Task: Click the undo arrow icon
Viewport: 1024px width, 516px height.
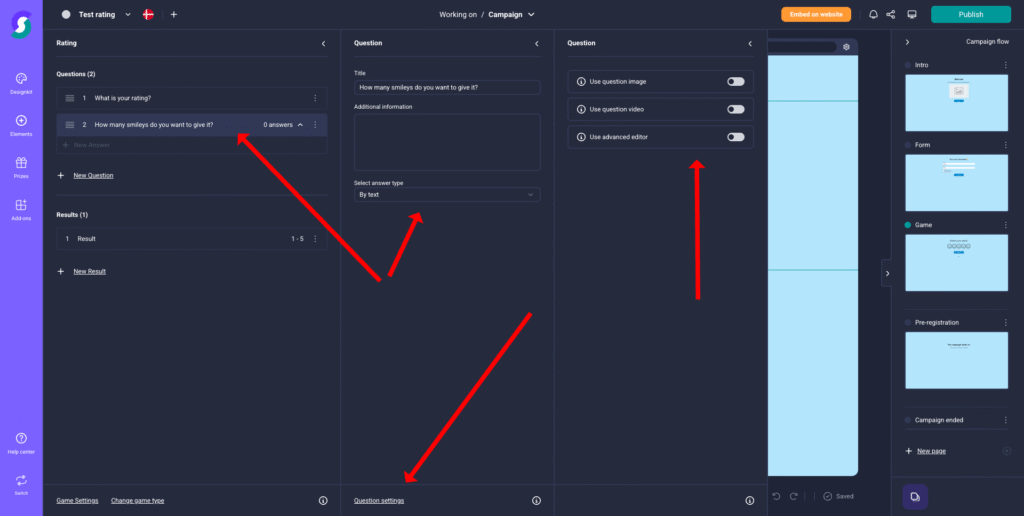Action: pyautogui.click(x=776, y=496)
